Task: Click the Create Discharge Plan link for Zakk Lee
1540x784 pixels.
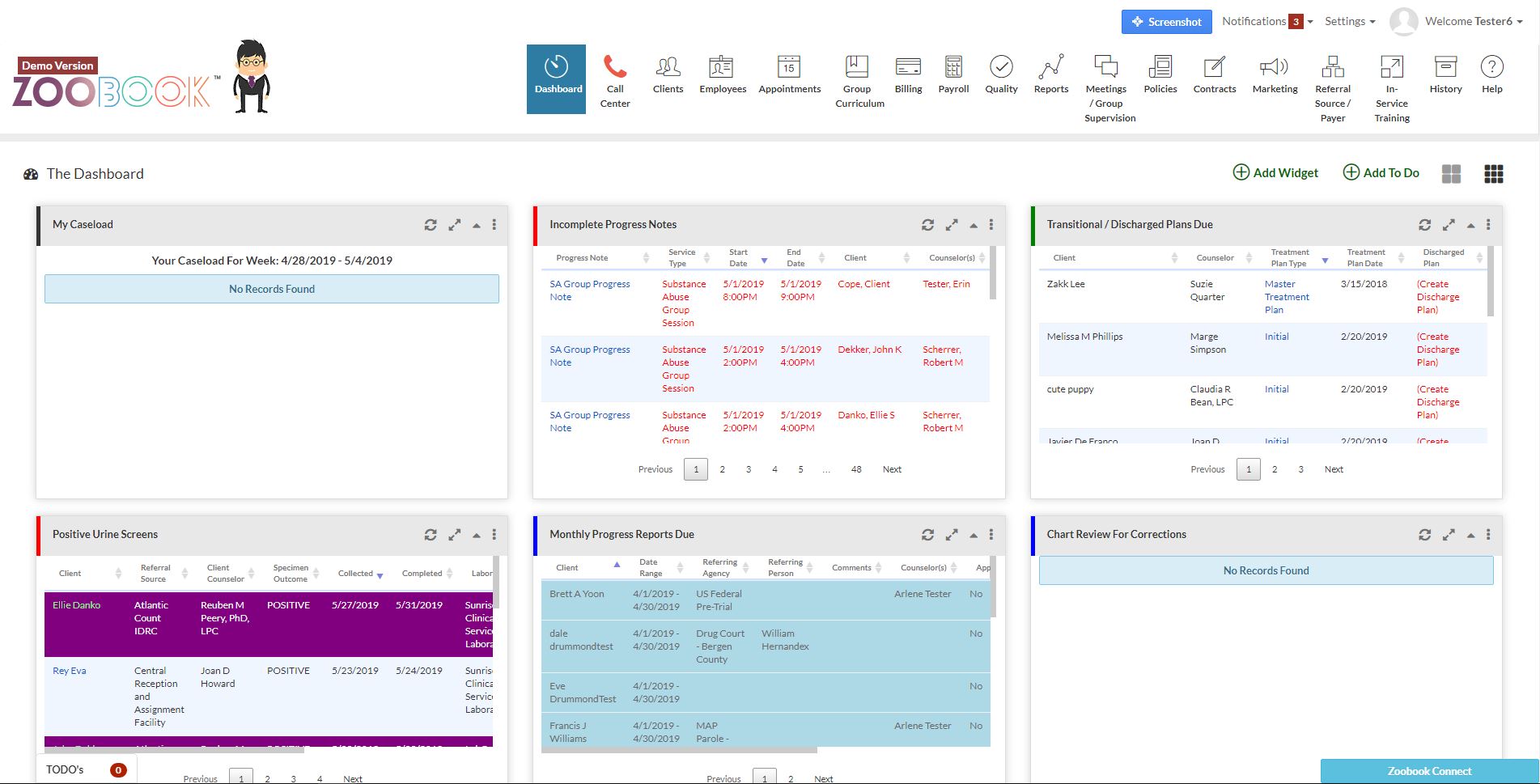Action: click(1438, 297)
